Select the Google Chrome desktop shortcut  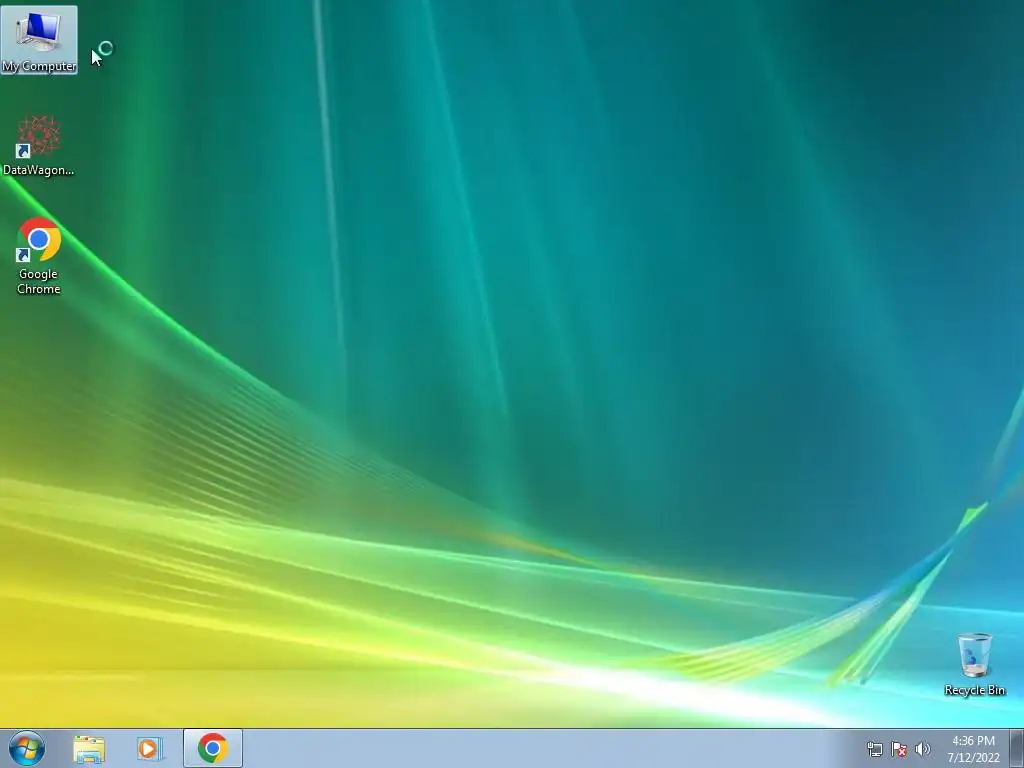[x=39, y=256]
